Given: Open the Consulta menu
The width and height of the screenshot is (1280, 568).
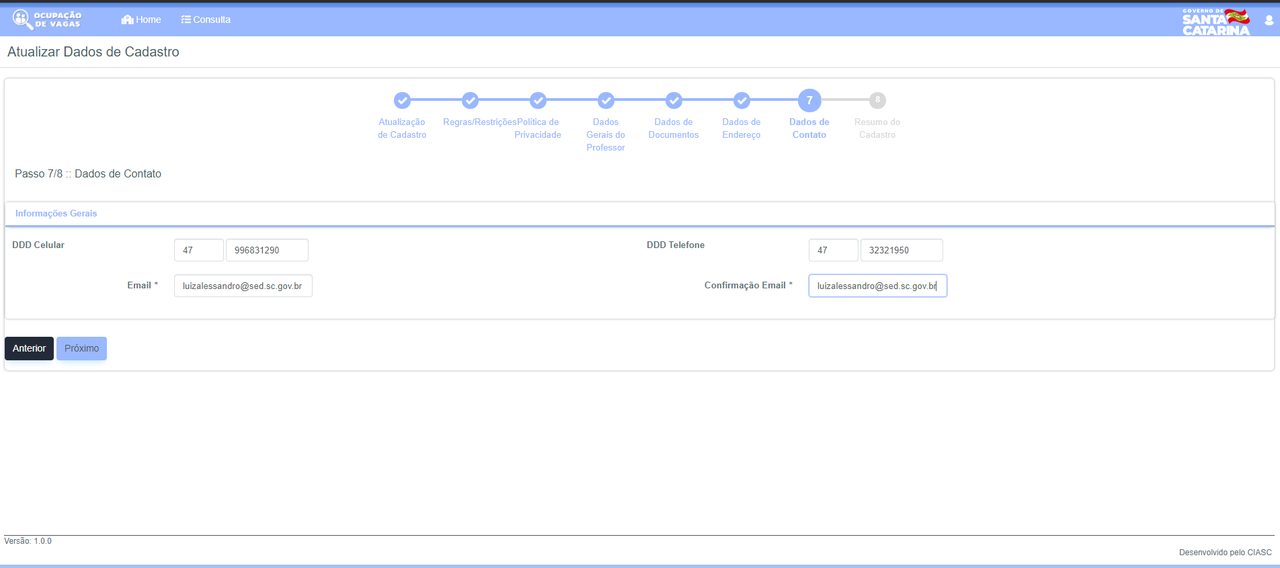Looking at the screenshot, I should [206, 20].
